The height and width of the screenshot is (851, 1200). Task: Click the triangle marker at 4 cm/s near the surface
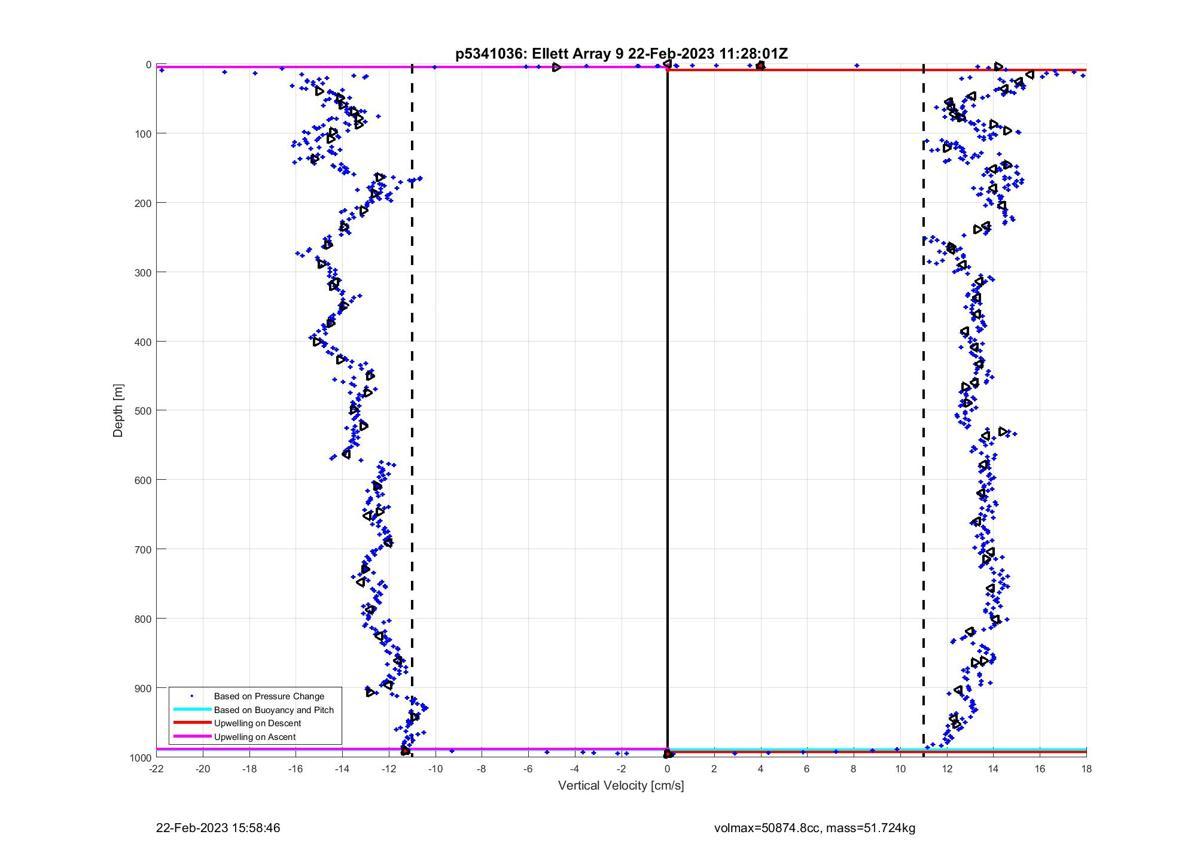pos(760,66)
